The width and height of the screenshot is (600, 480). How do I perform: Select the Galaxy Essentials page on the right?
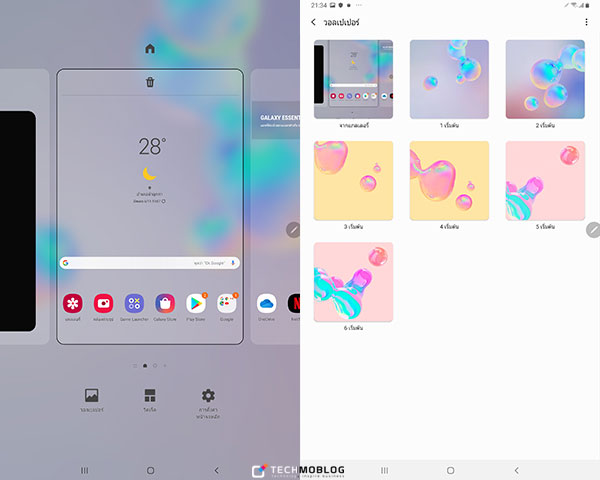(x=276, y=207)
